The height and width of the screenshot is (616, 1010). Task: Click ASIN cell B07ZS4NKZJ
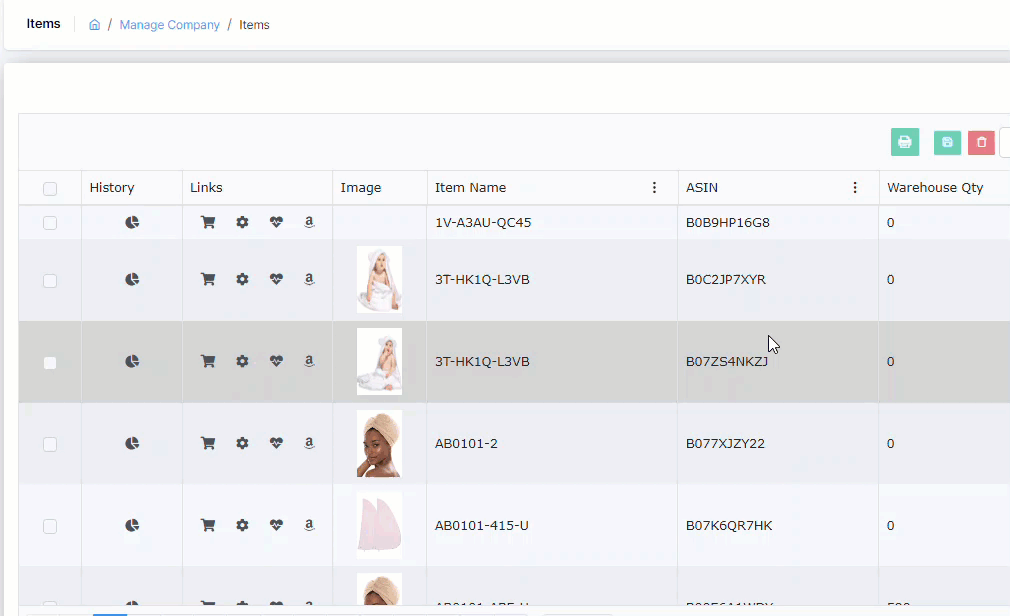pos(727,361)
